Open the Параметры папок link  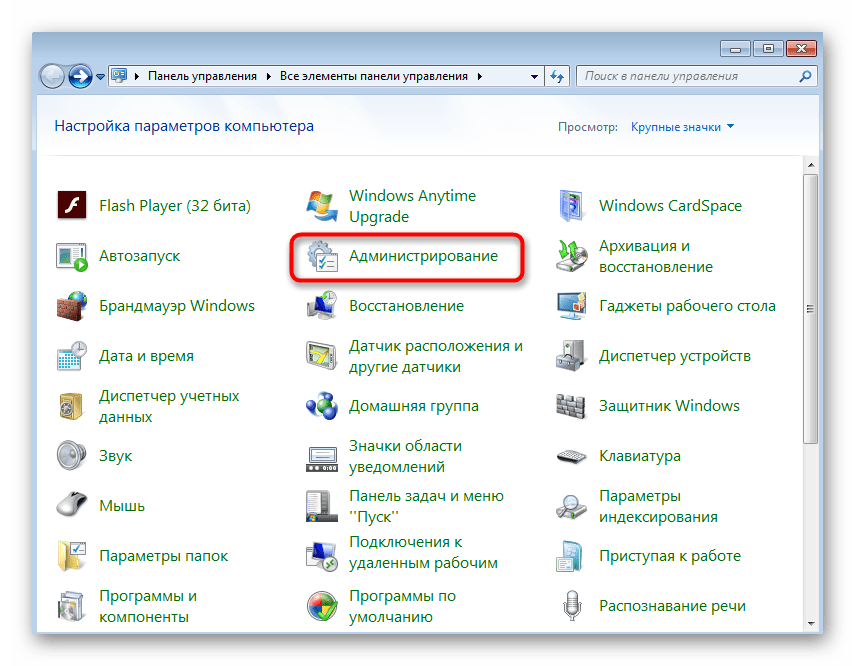(x=163, y=556)
